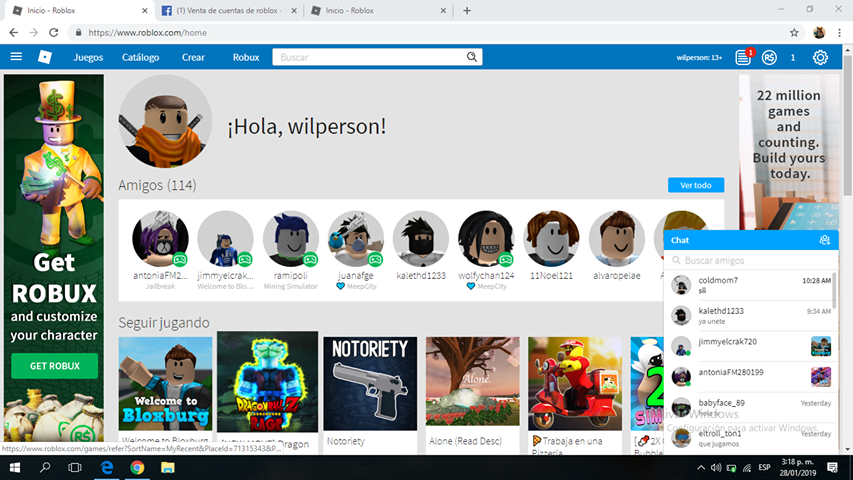Join antoniaFM2's game via controller icon
This screenshot has height=480, width=853.
(x=180, y=260)
